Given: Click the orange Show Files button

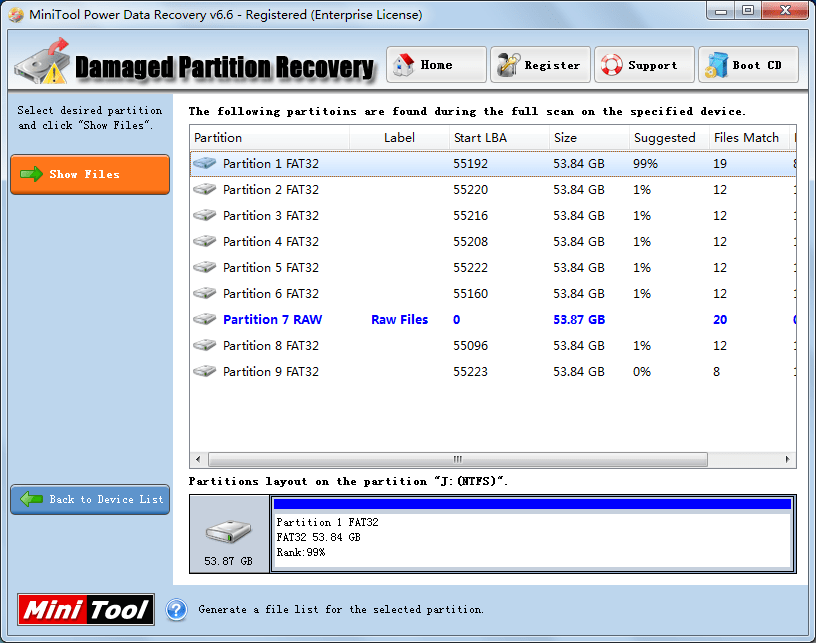Looking at the screenshot, I should [x=90, y=174].
